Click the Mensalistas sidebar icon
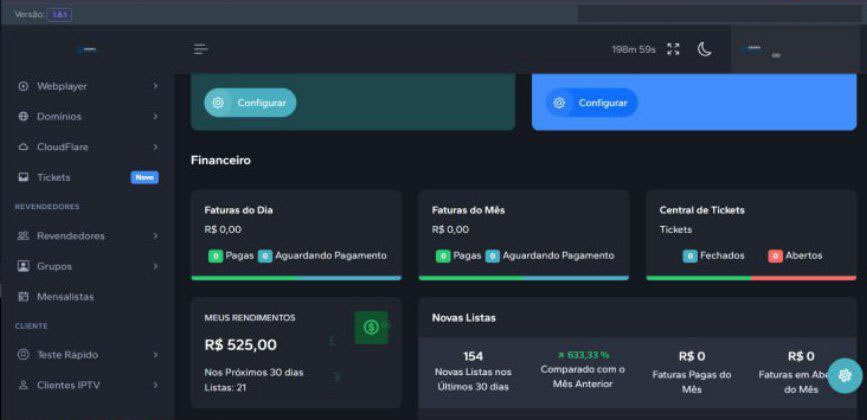 (23, 297)
